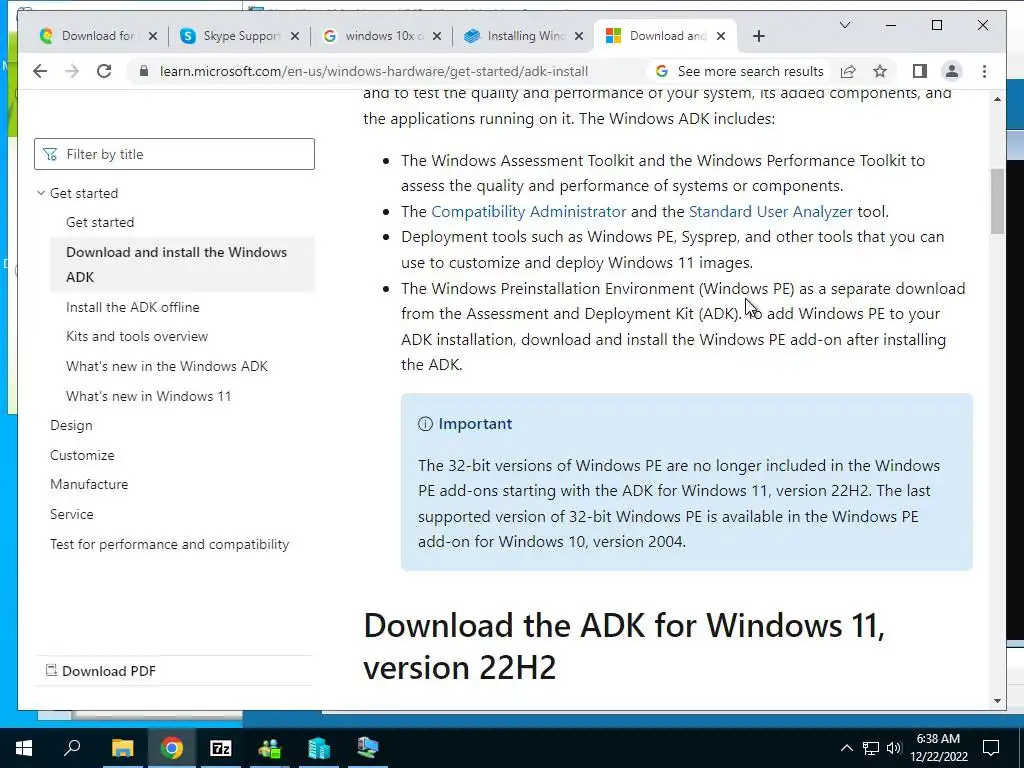Open the Compatibility Administrator link

coord(528,212)
